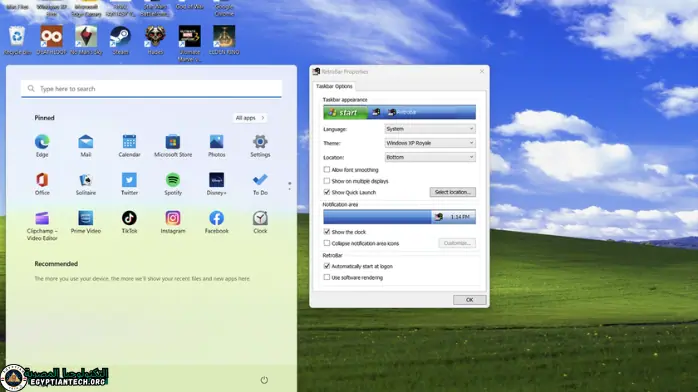Open the Clock pinned app
Viewport: 698px width, 392px height.
pos(260,222)
